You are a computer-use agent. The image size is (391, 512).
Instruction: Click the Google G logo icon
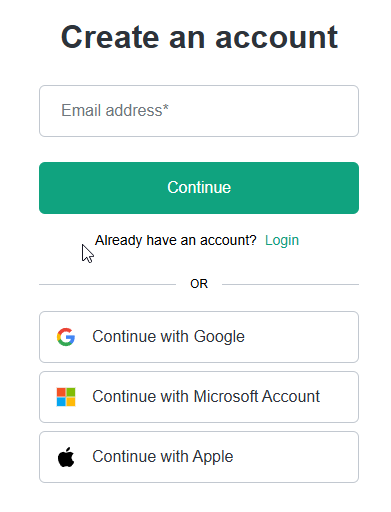coord(66,337)
